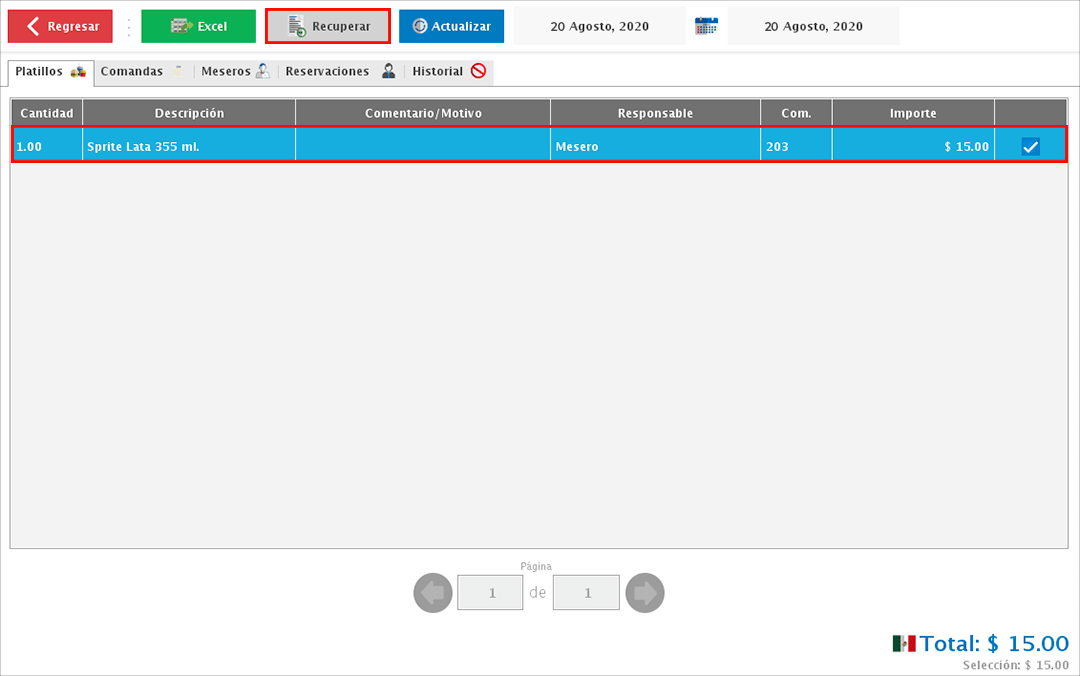The width and height of the screenshot is (1080, 676).
Task: Open the calendar icon between the dates
Action: click(x=706, y=26)
